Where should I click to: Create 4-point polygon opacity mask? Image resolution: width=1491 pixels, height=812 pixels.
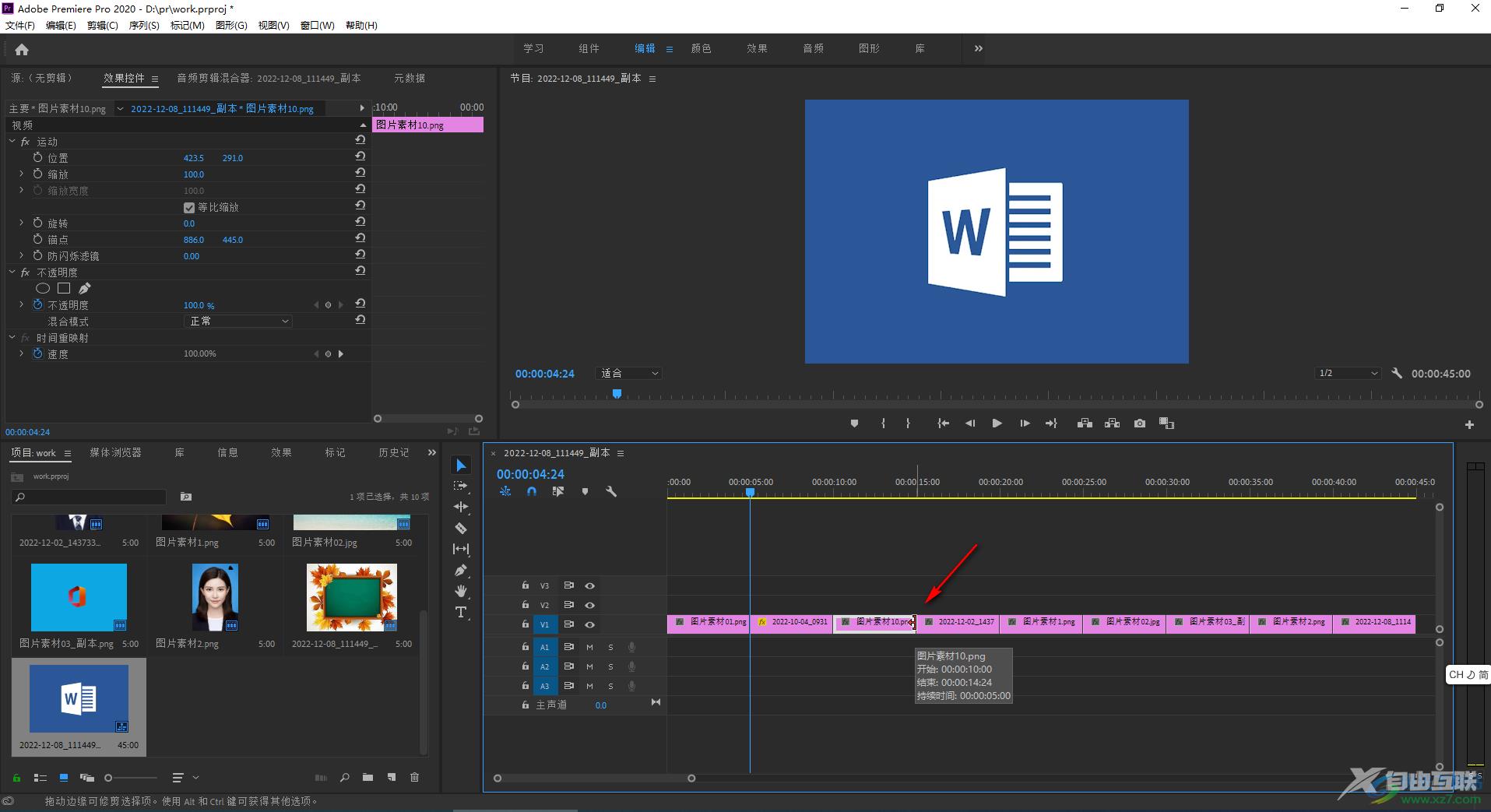pos(64,289)
